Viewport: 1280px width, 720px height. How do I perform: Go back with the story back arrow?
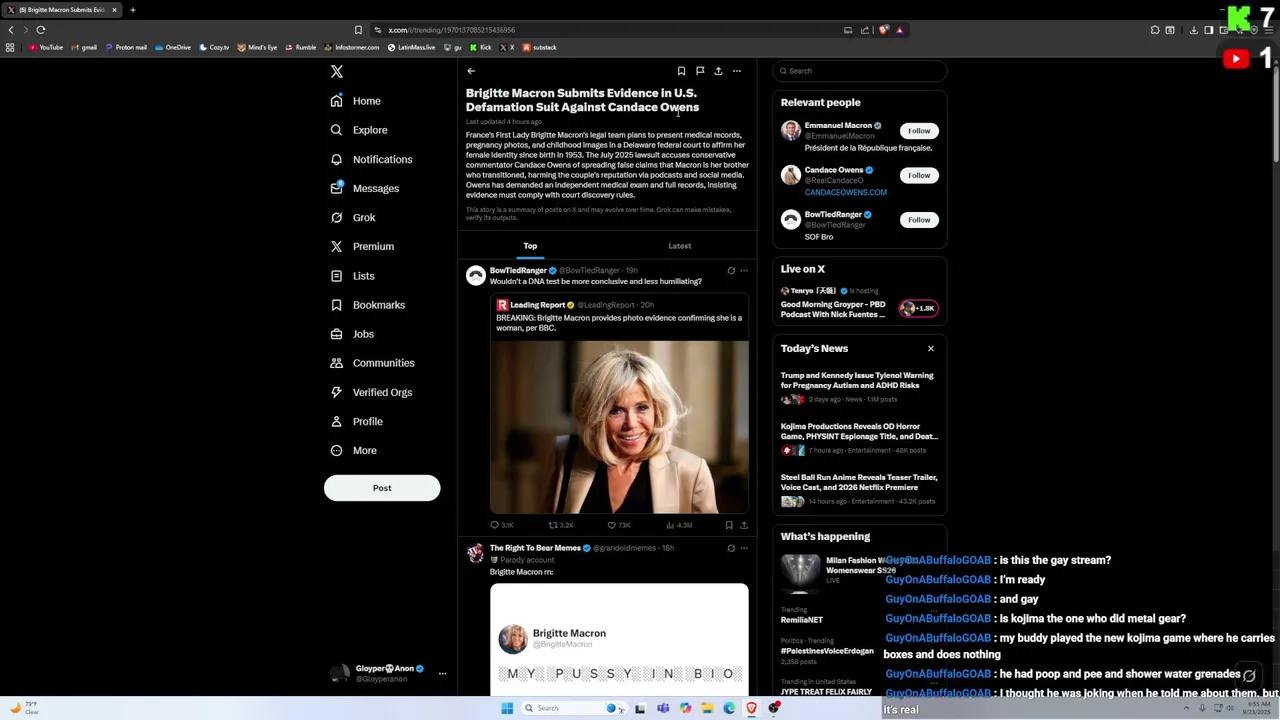coord(471,71)
